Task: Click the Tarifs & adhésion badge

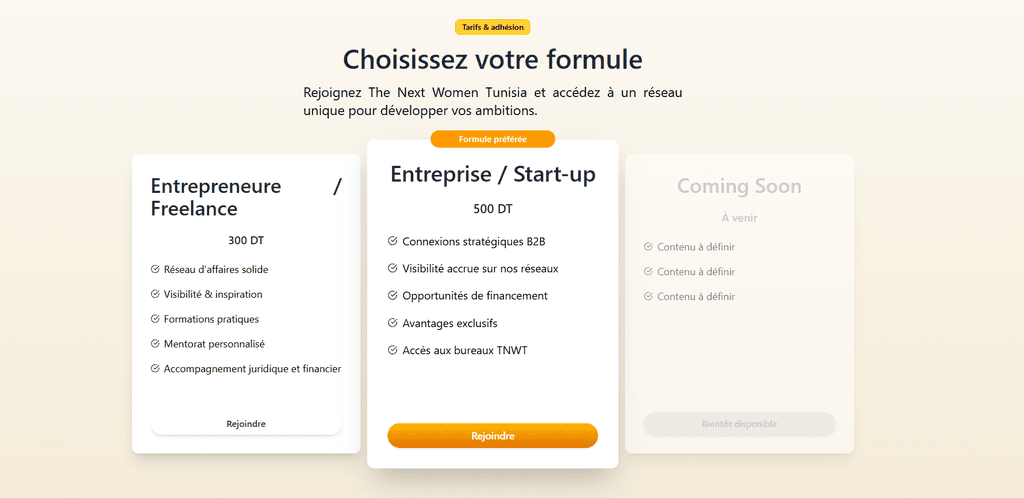Action: coord(492,27)
